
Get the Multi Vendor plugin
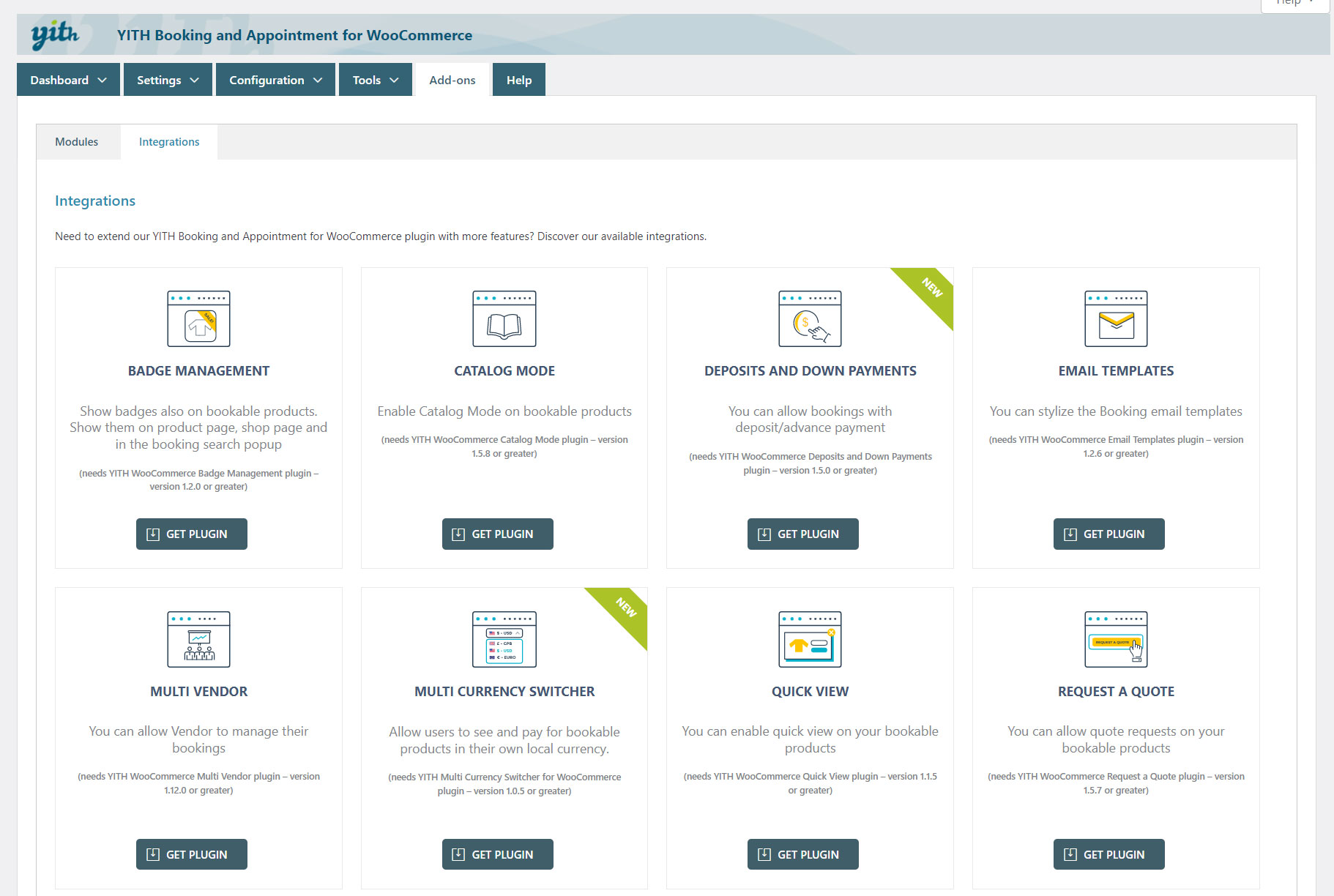point(192,854)
